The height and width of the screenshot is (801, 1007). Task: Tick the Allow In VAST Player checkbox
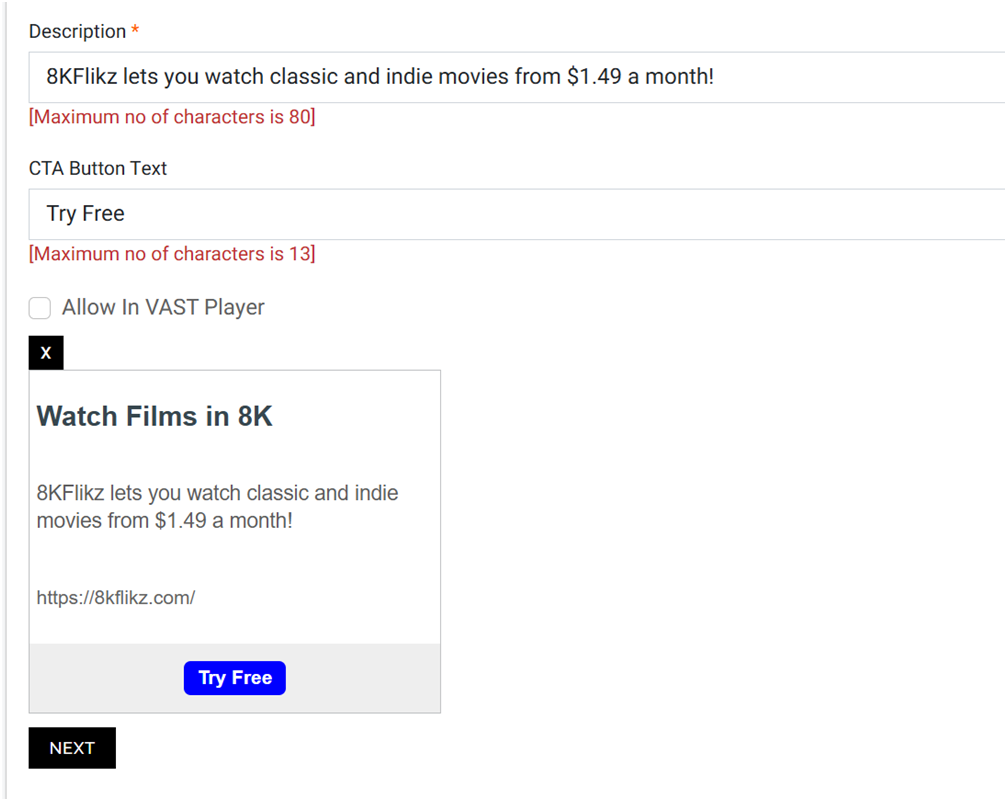point(40,308)
